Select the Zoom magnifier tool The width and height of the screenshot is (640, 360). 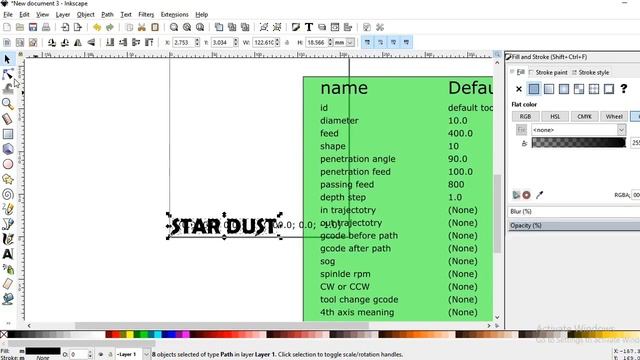pos(7,104)
